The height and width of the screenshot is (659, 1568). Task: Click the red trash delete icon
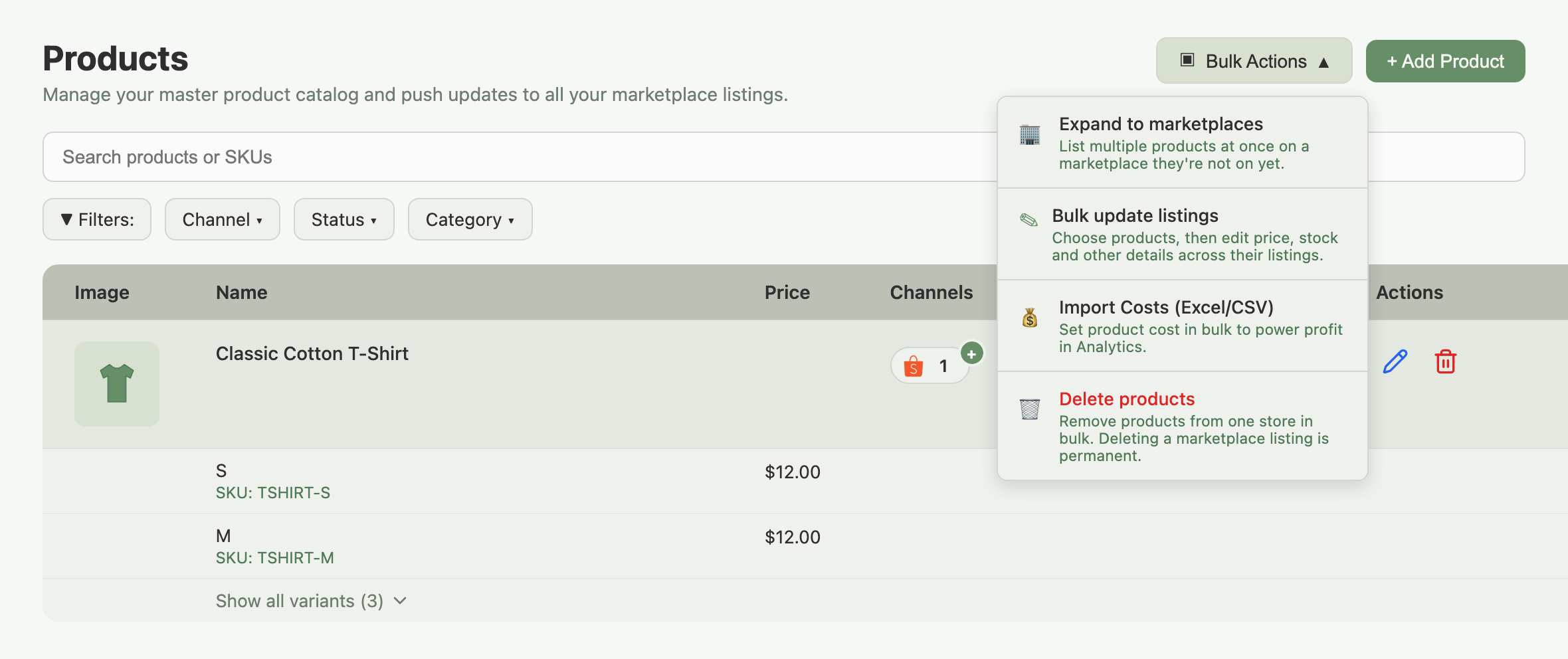(x=1446, y=361)
